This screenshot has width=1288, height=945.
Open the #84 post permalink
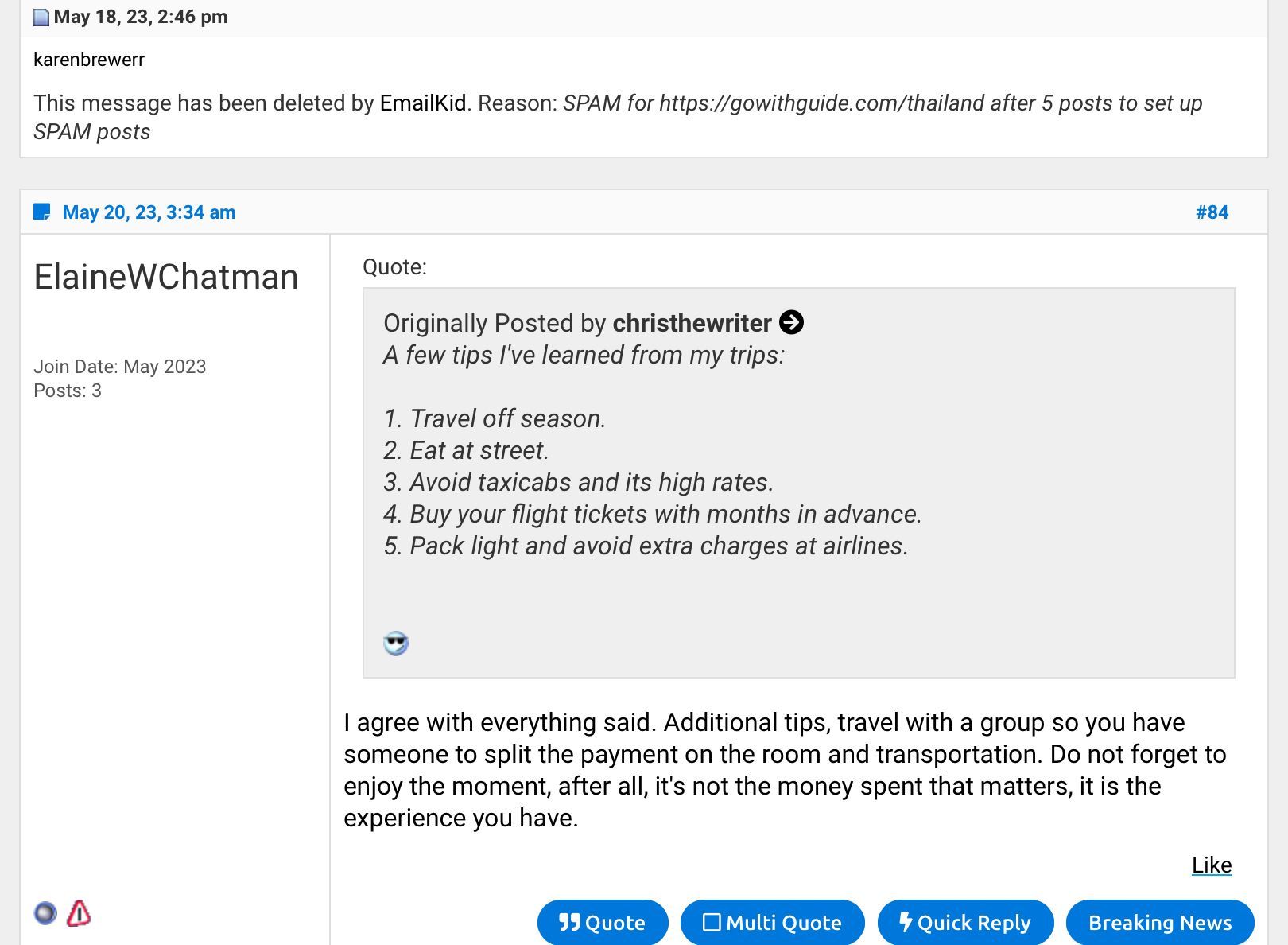pyautogui.click(x=1212, y=212)
